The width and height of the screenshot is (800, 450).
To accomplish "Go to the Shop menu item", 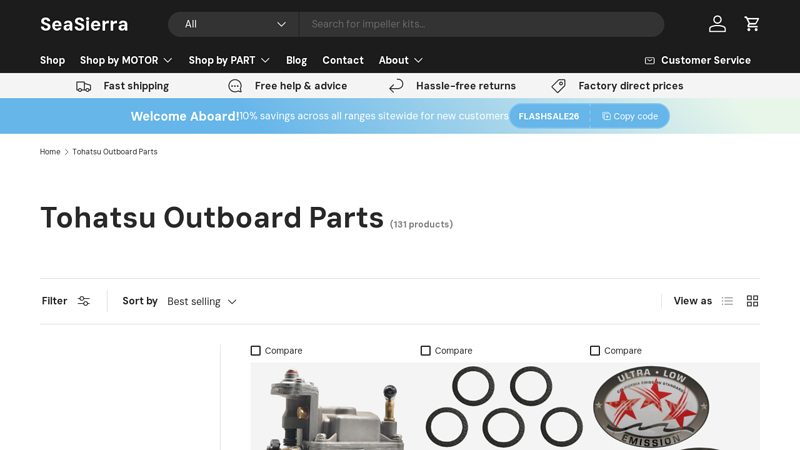I will point(53,60).
